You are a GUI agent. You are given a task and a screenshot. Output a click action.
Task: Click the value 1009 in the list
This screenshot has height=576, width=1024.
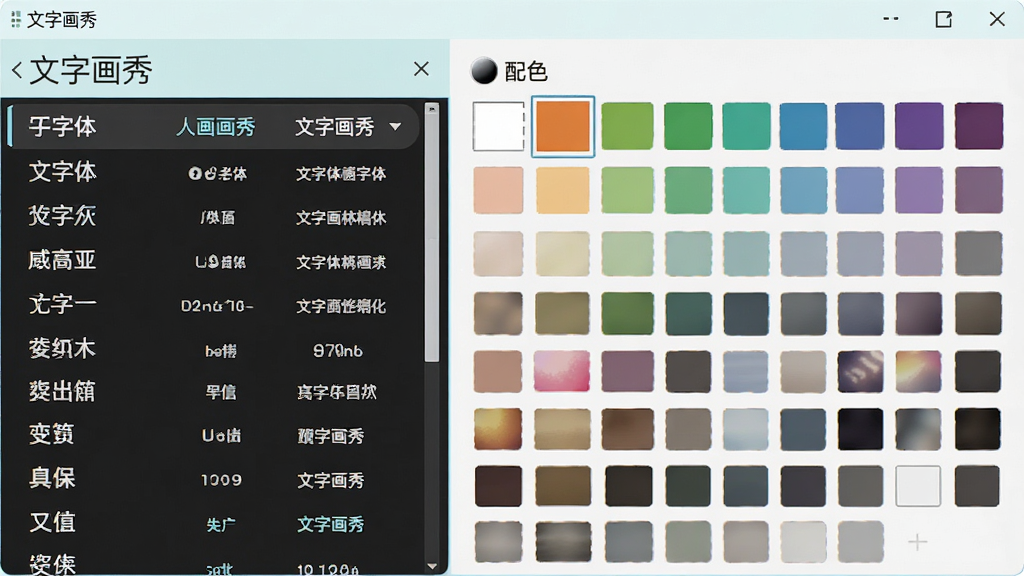point(221,480)
